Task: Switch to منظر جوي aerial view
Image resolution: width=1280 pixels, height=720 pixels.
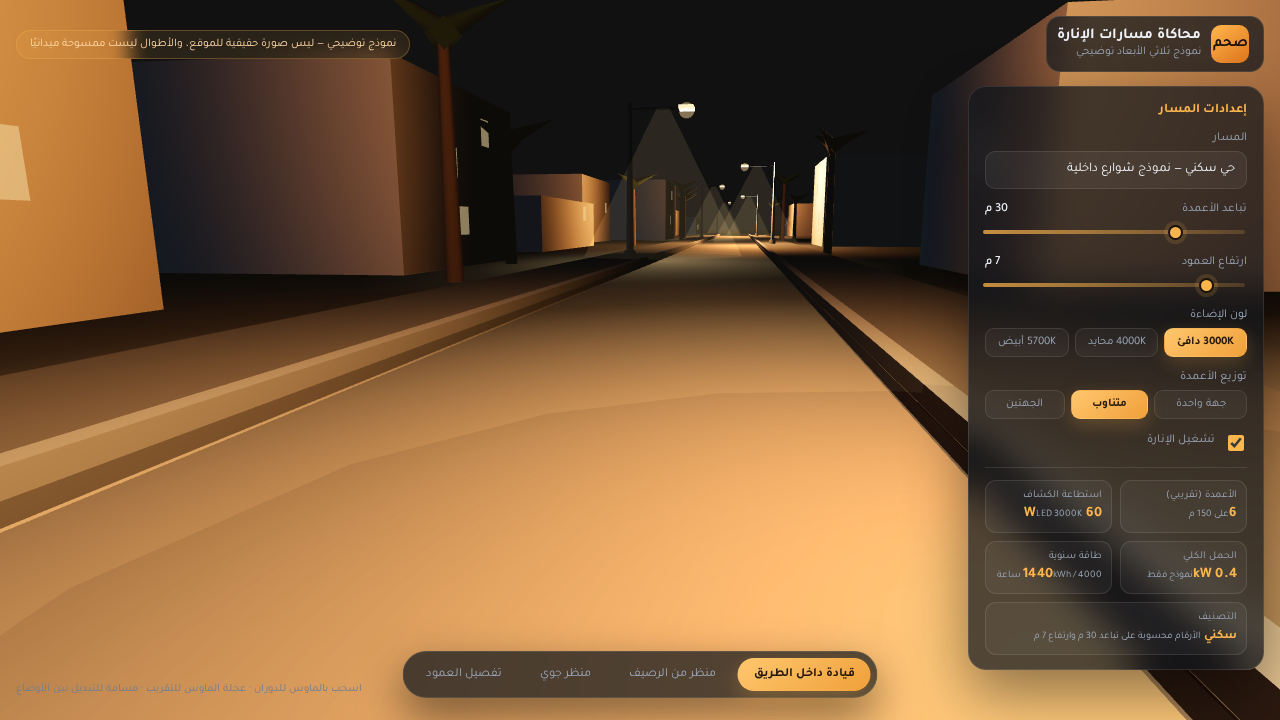Action: click(566, 674)
